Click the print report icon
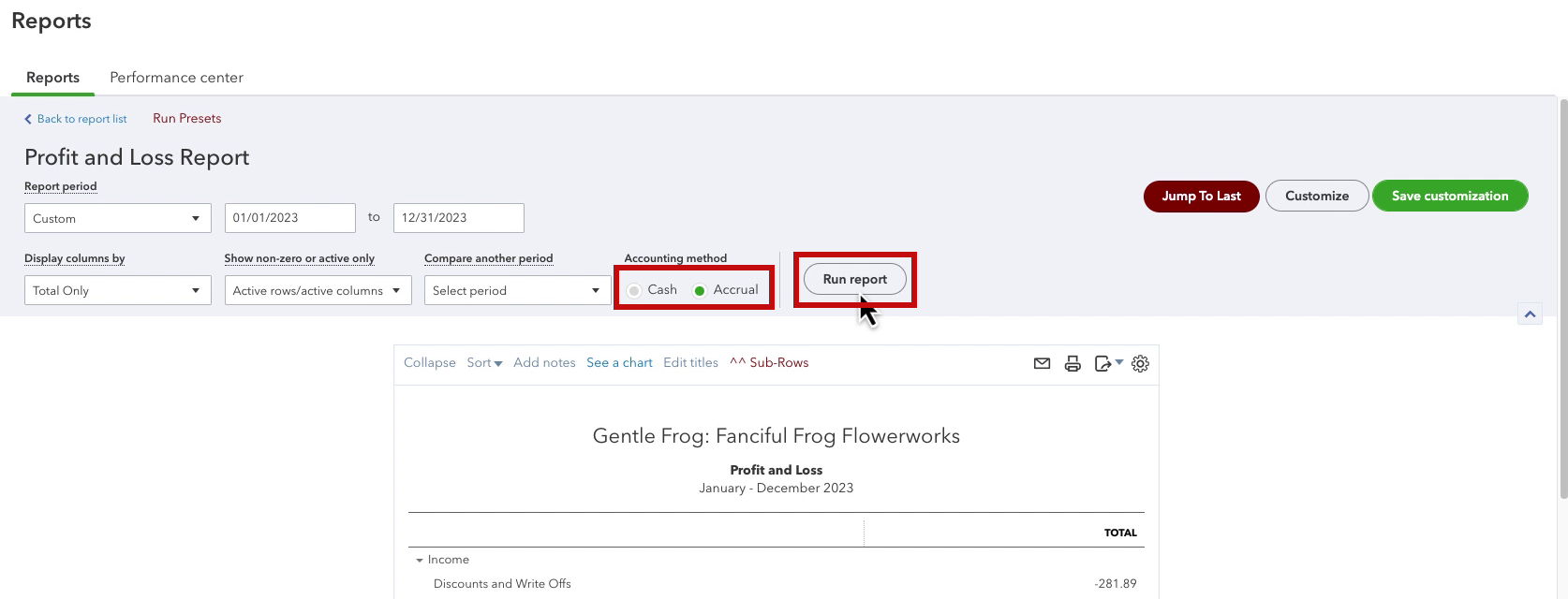This screenshot has width=1568, height=599. 1072,363
